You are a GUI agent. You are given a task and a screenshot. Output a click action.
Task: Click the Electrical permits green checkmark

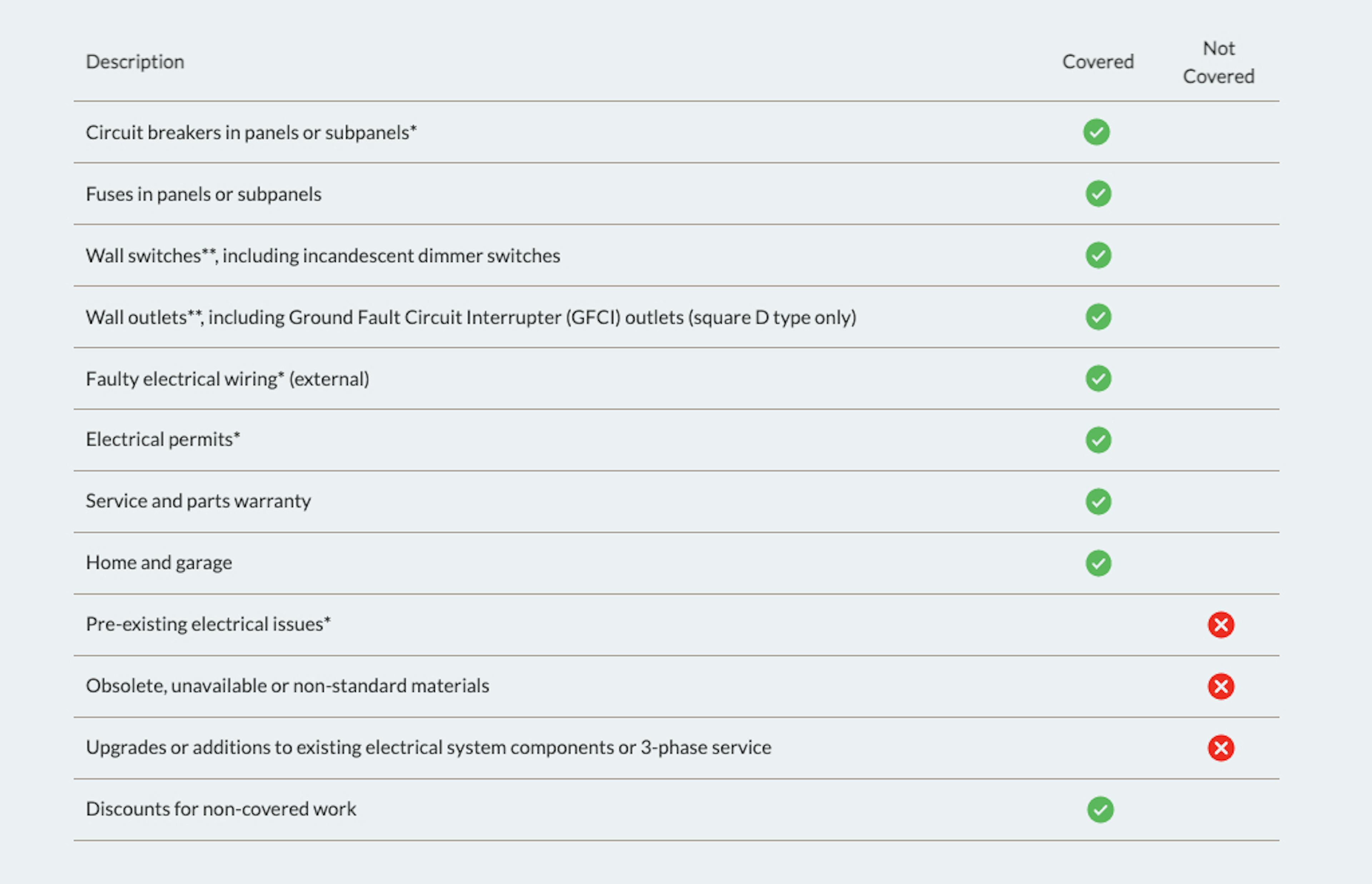(x=1098, y=440)
